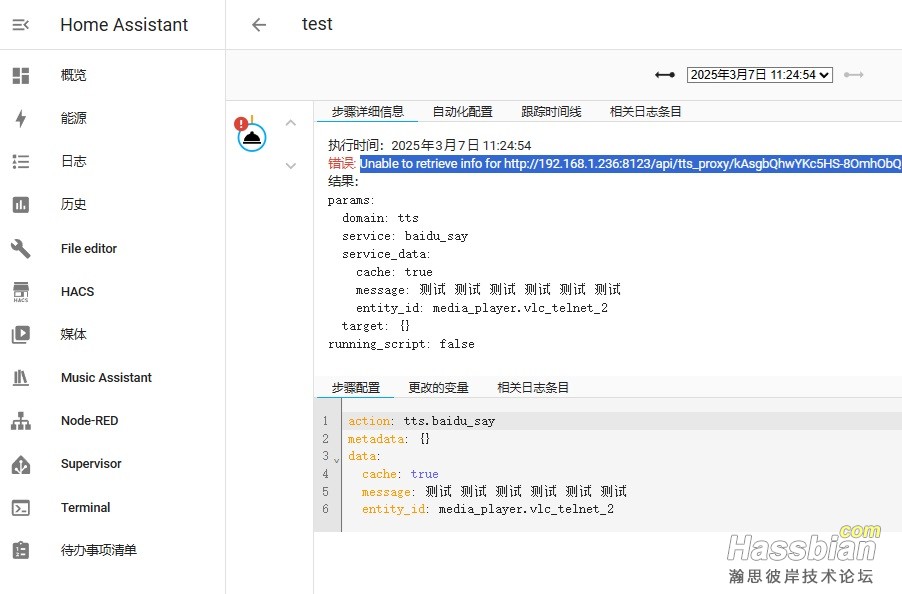The image size is (902, 594).
Task: Click the Supervisor icon
Action: (x=21, y=464)
